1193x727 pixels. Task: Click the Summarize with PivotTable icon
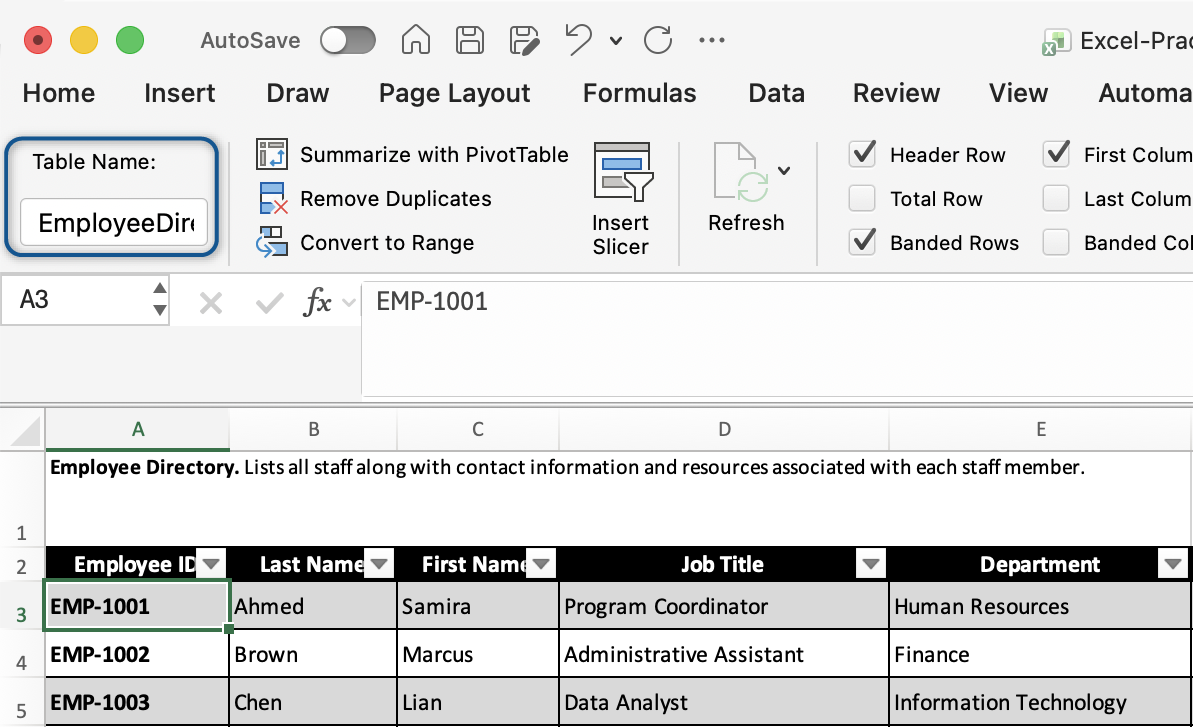pos(272,154)
